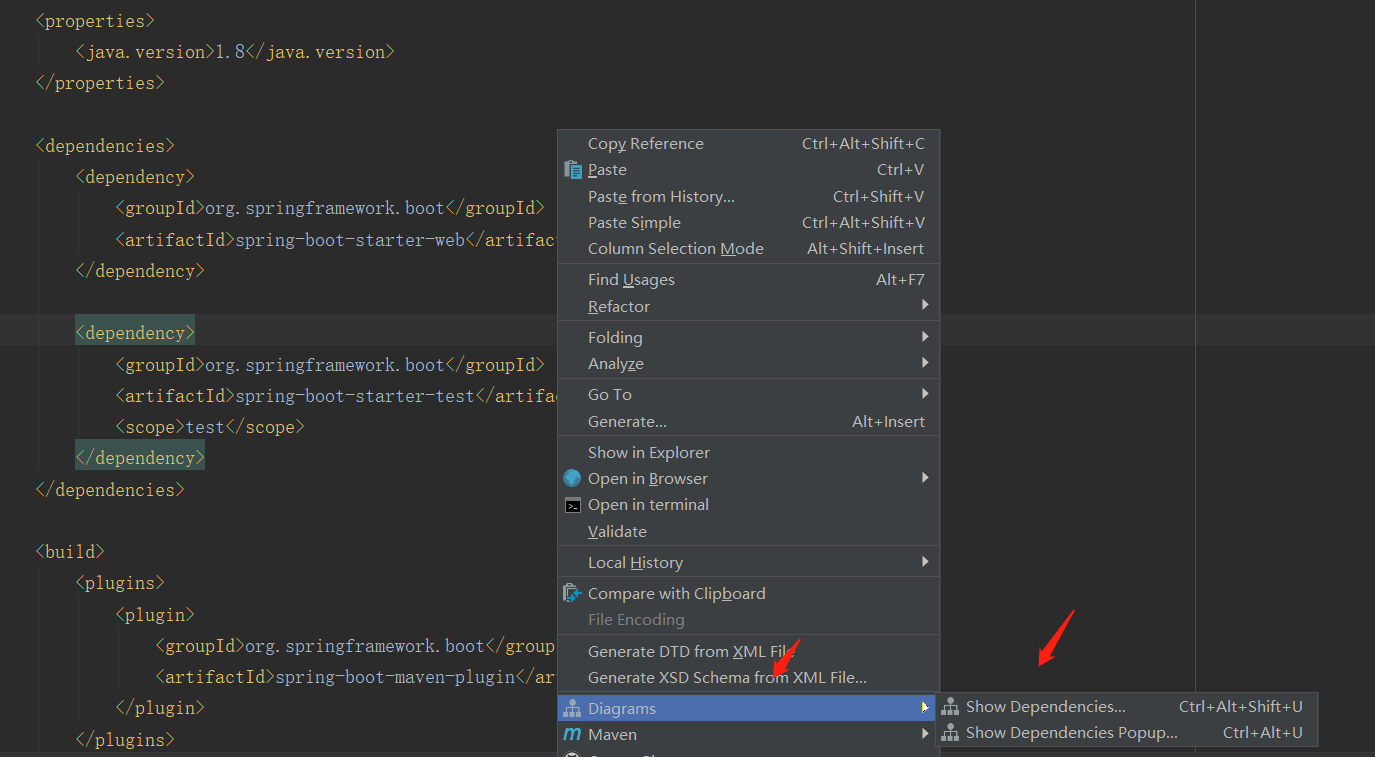
Task: Expand the Open in Browser submenu arrow
Action: pyautogui.click(x=925, y=478)
